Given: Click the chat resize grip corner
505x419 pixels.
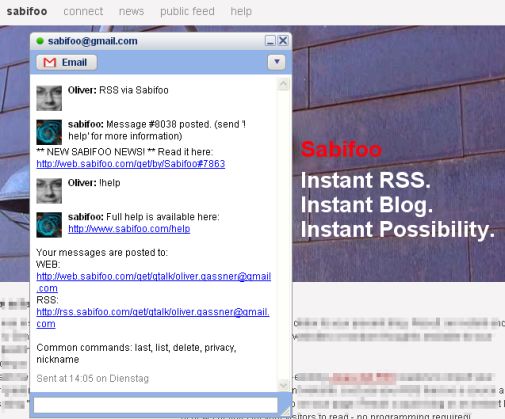Looking at the screenshot, I should click(x=285, y=411).
